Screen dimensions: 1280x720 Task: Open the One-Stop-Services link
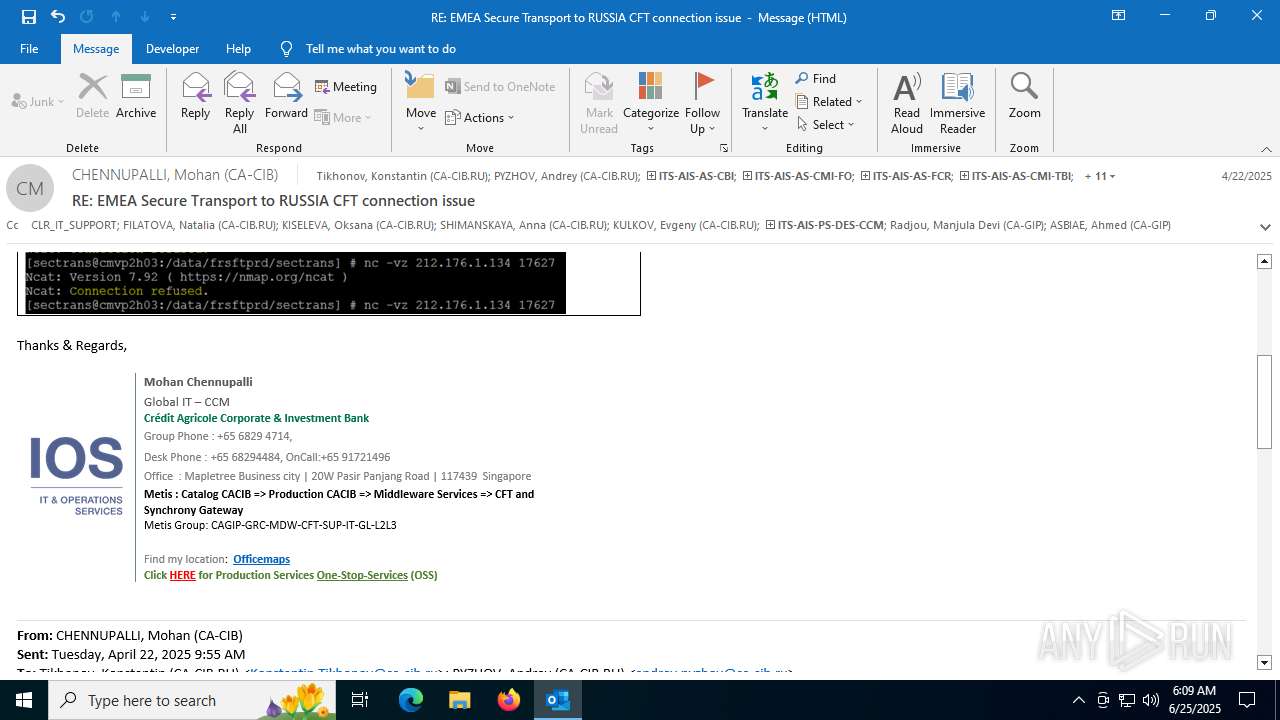(362, 575)
